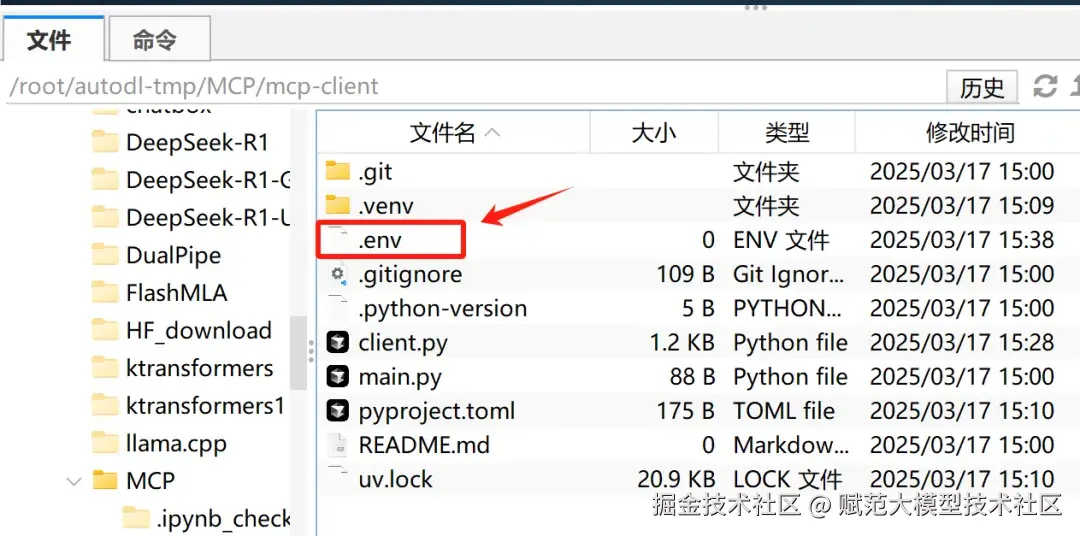Select llama.cpp folder in tree

pos(176,443)
